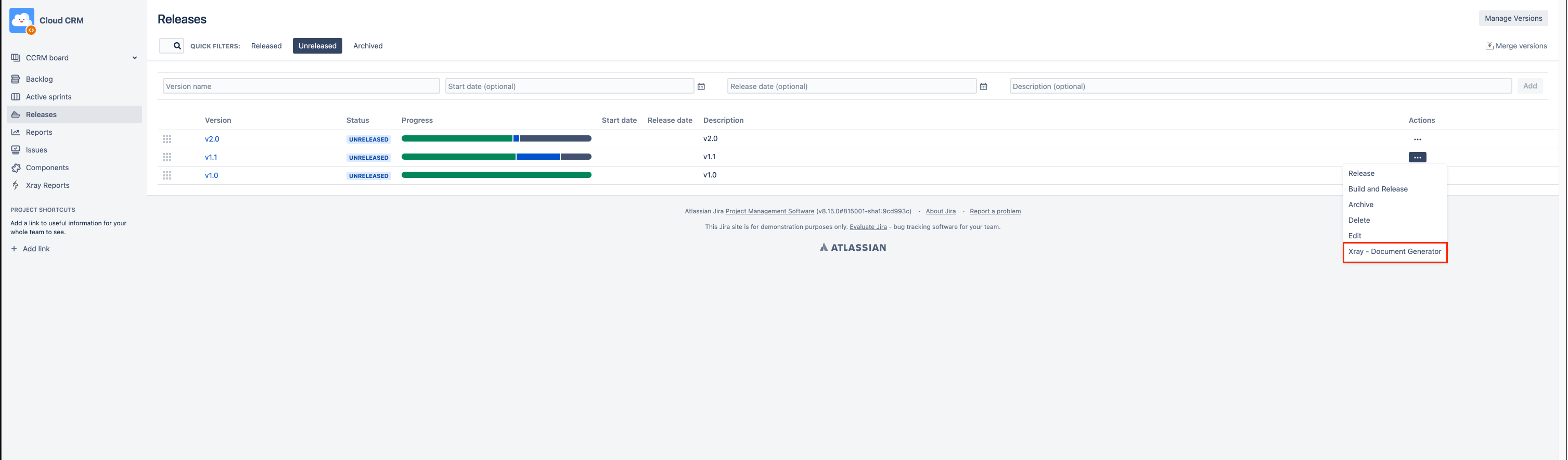The width and height of the screenshot is (1568, 460).
Task: Select Edit in the version menu
Action: click(x=1395, y=236)
